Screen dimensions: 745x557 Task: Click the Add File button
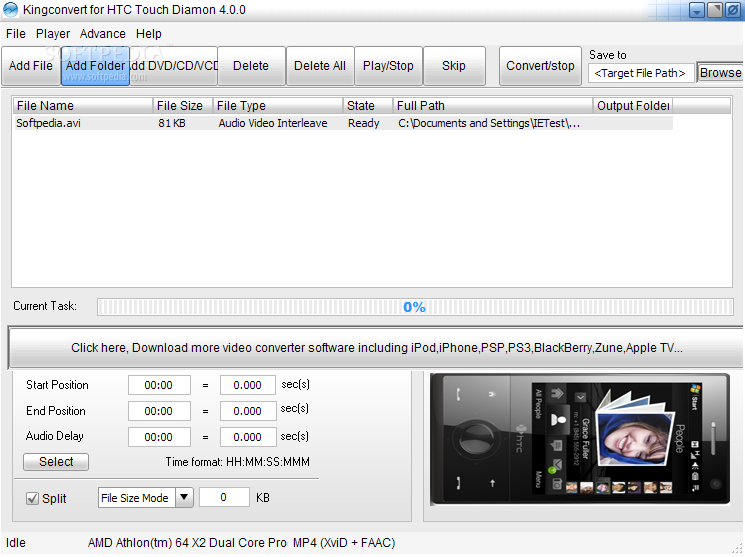click(31, 66)
